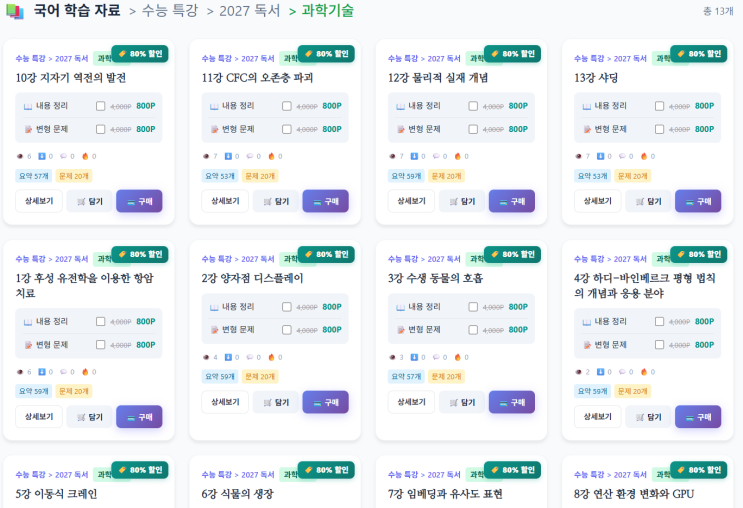Click the 80% 할인 discount badge on 4강 card
This screenshot has height=508, width=743.
698,254
